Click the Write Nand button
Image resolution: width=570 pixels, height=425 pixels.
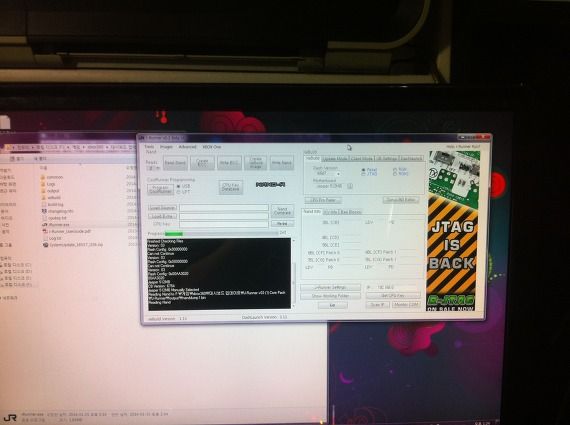[282, 163]
